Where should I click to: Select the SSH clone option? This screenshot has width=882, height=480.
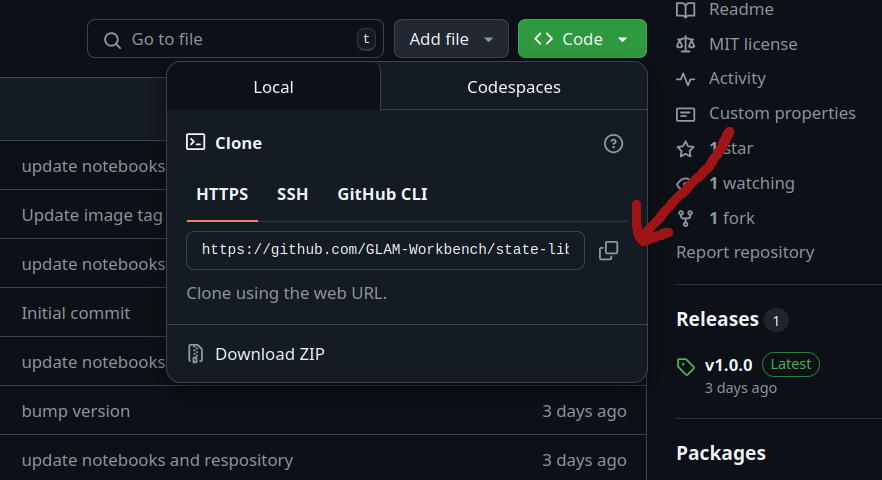[x=292, y=194]
